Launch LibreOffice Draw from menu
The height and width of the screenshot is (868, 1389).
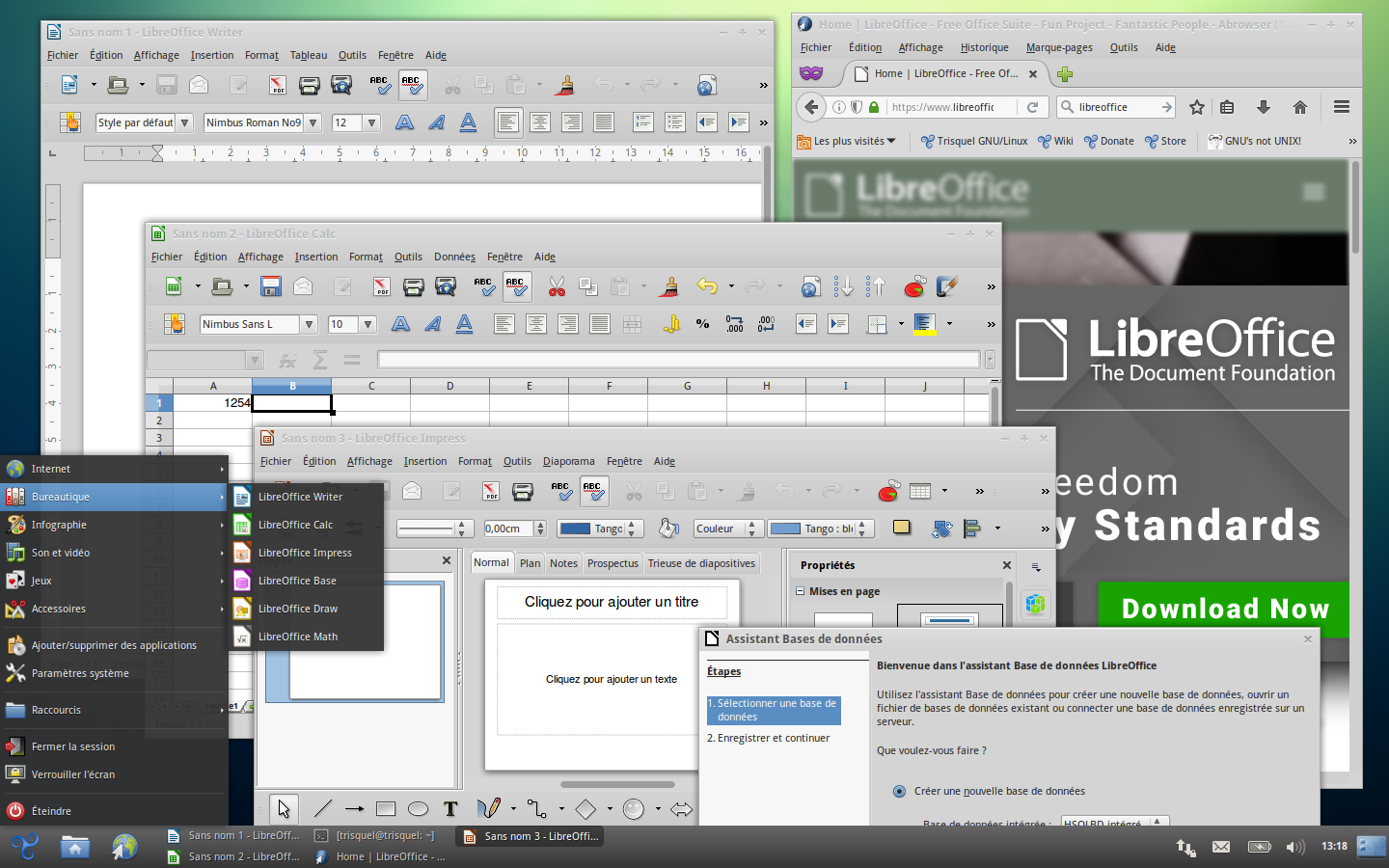point(297,609)
